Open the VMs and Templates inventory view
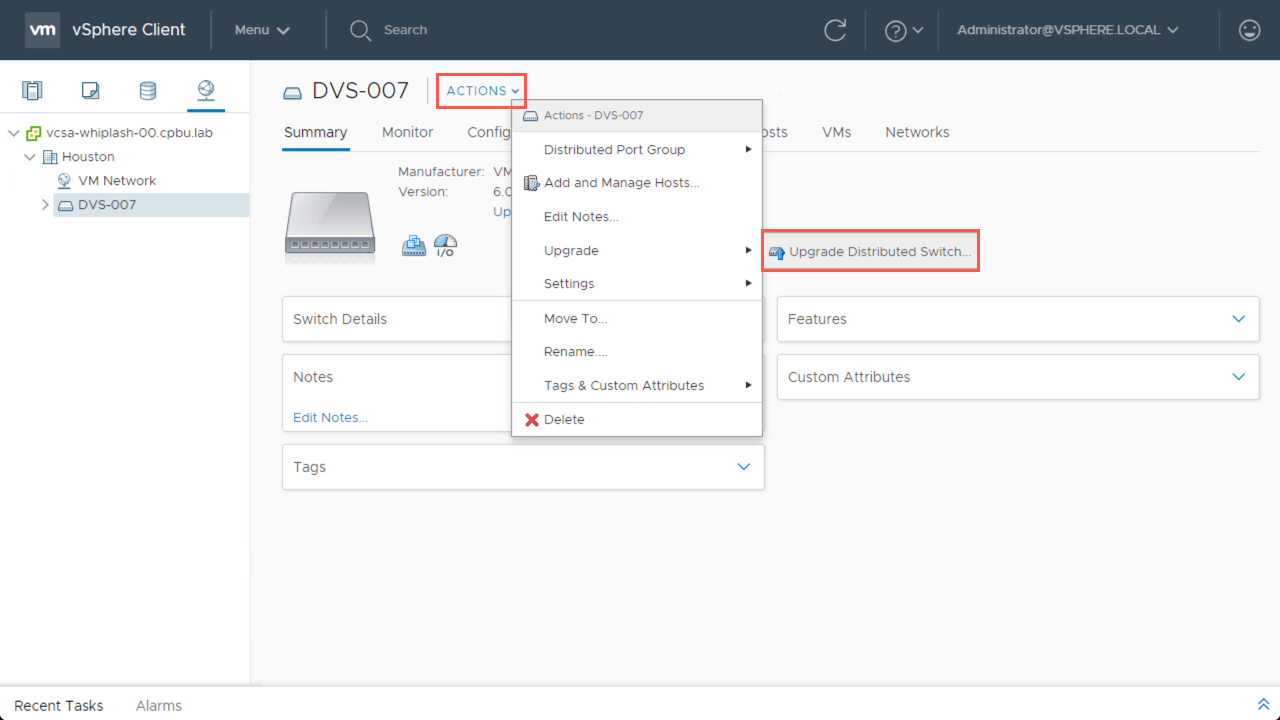The image size is (1280, 720). coord(90,91)
